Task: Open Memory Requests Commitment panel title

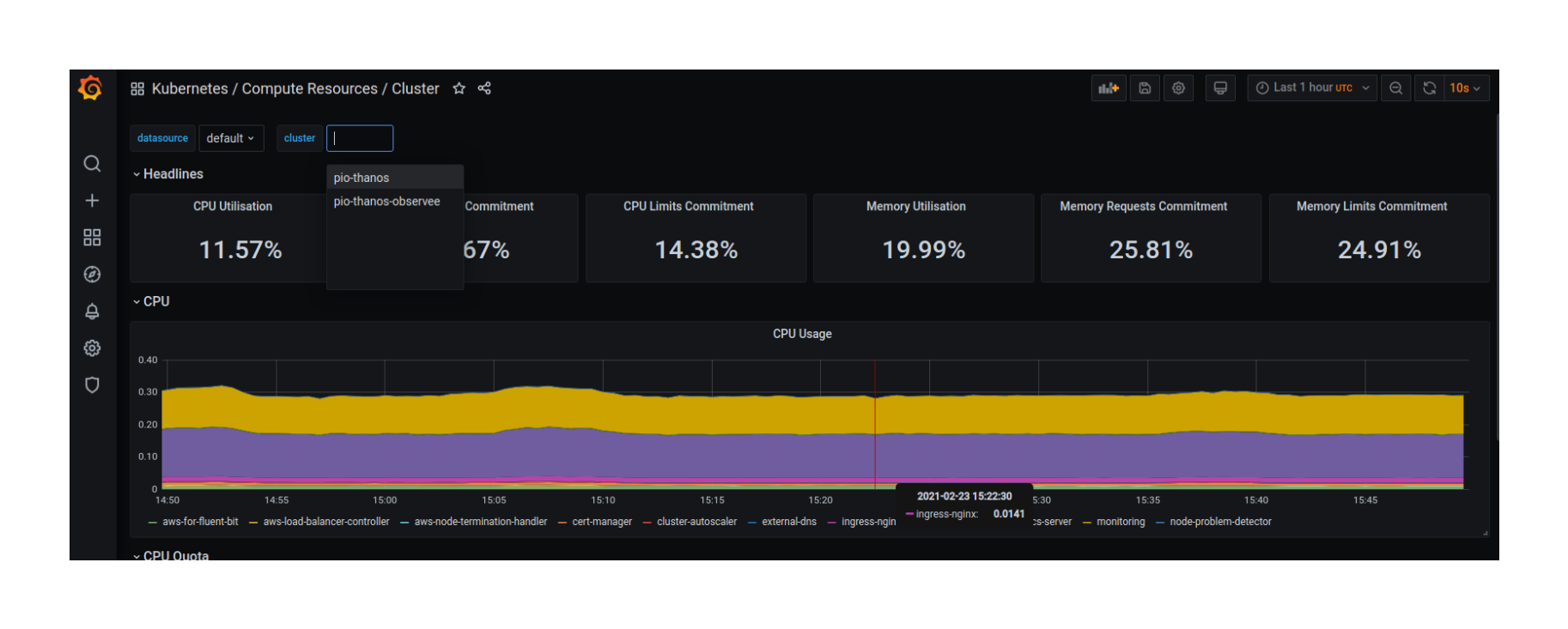Action: pyautogui.click(x=1144, y=206)
